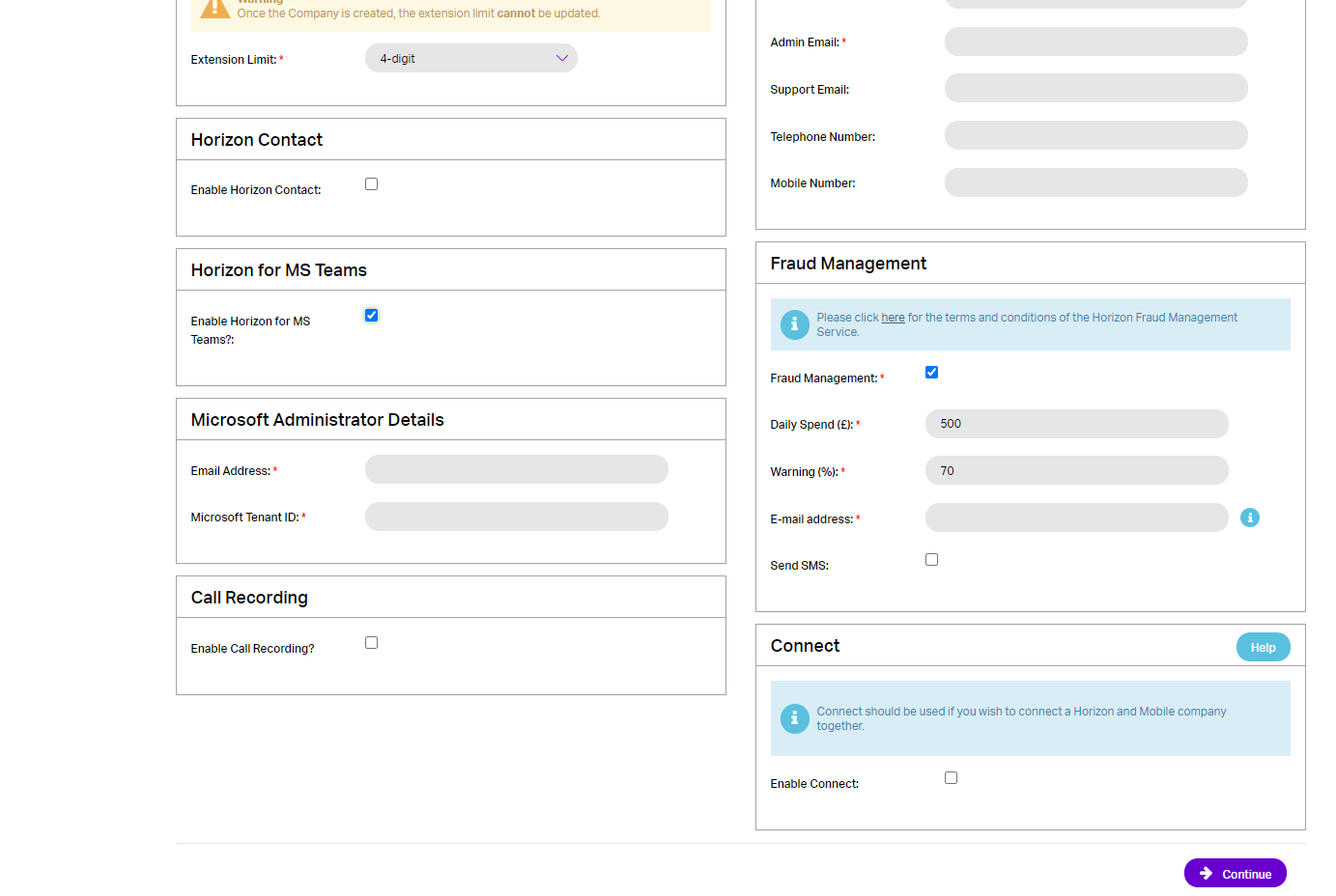Select the Support Email text box
The height and width of the screenshot is (896, 1336).
pyautogui.click(x=1096, y=88)
